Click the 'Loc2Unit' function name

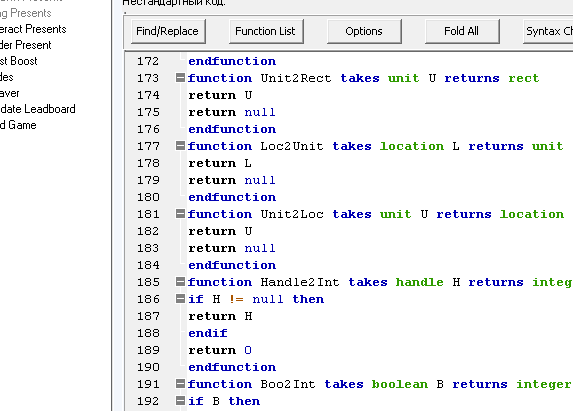(292, 146)
